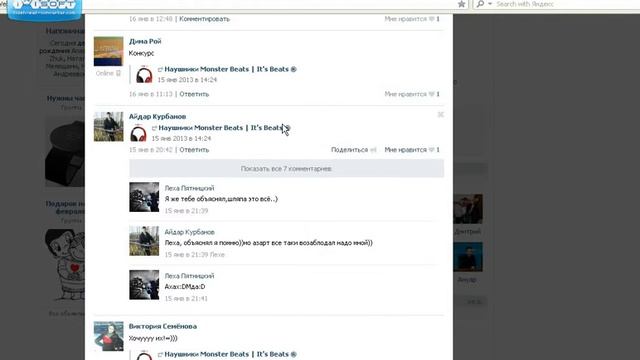Screen dimensions: 640x360
Task: Click Конкурс text in Дина Рой post
Action: coord(141,53)
